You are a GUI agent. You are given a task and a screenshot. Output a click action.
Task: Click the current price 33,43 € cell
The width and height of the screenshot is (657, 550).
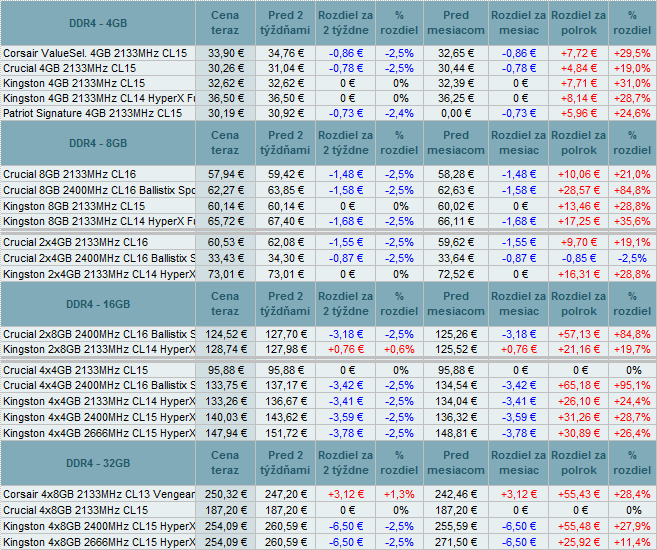(x=226, y=258)
